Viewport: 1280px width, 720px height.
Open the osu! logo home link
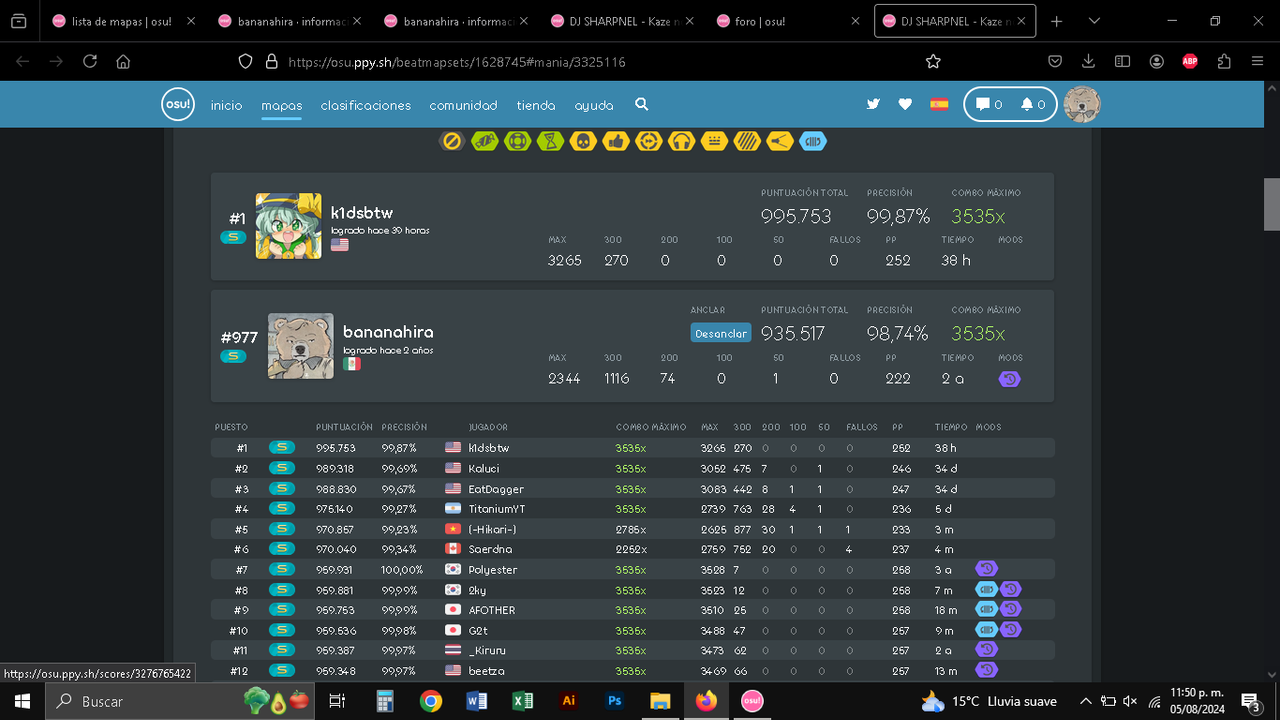pyautogui.click(x=177, y=104)
